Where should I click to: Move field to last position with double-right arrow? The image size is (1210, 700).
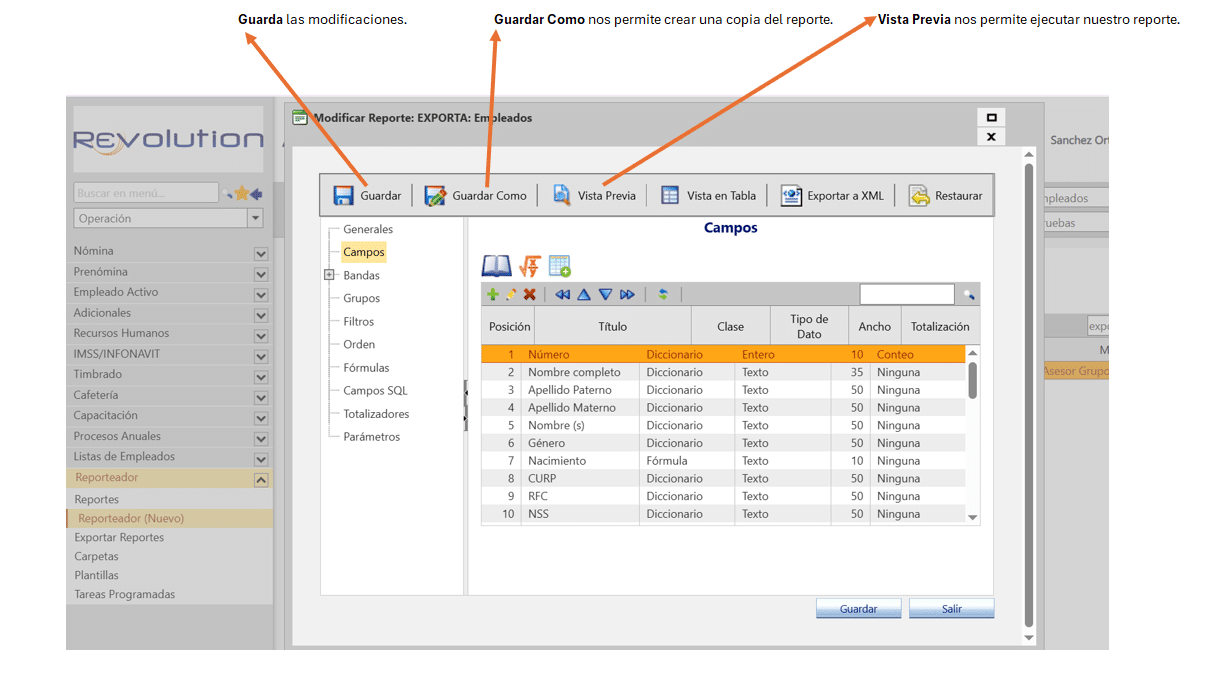click(627, 295)
